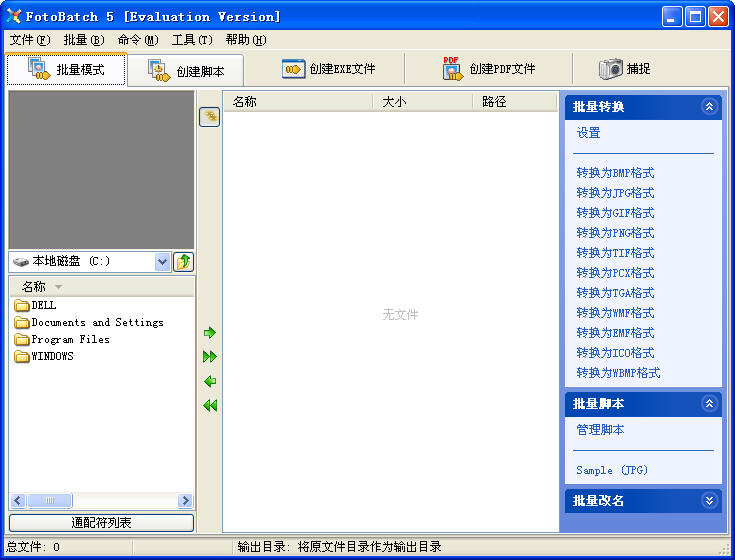The image size is (735, 560).
Task: Open the 批量(B) menu
Action: pos(84,40)
